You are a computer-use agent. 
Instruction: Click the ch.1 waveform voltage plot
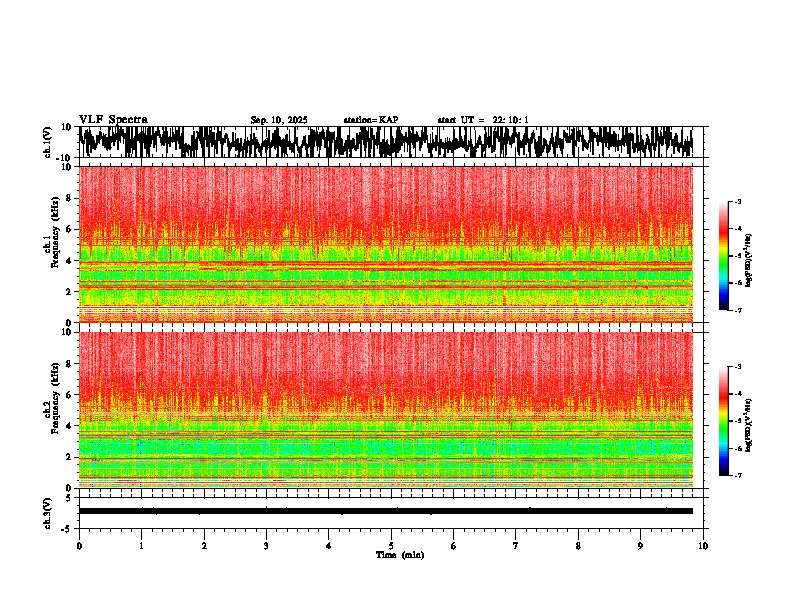pyautogui.click(x=385, y=142)
